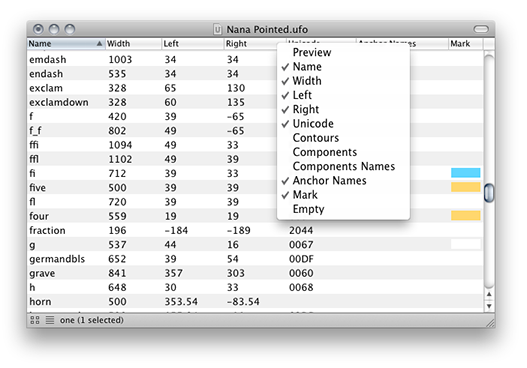This screenshot has width=527, height=368.
Task: Select the germandbls glyph row
Action: click(x=255, y=259)
